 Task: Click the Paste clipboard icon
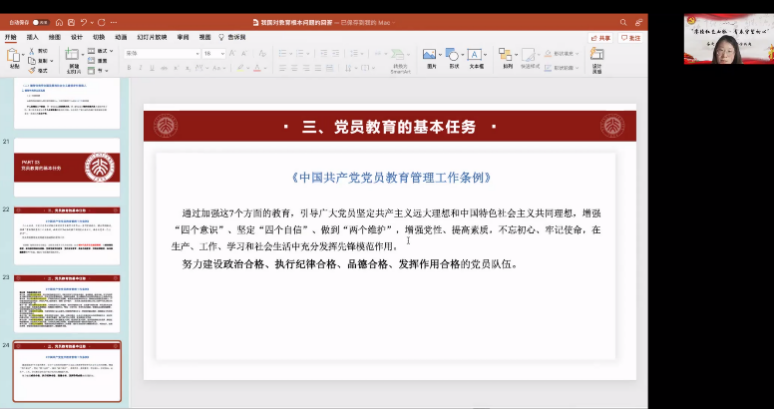[x=14, y=56]
